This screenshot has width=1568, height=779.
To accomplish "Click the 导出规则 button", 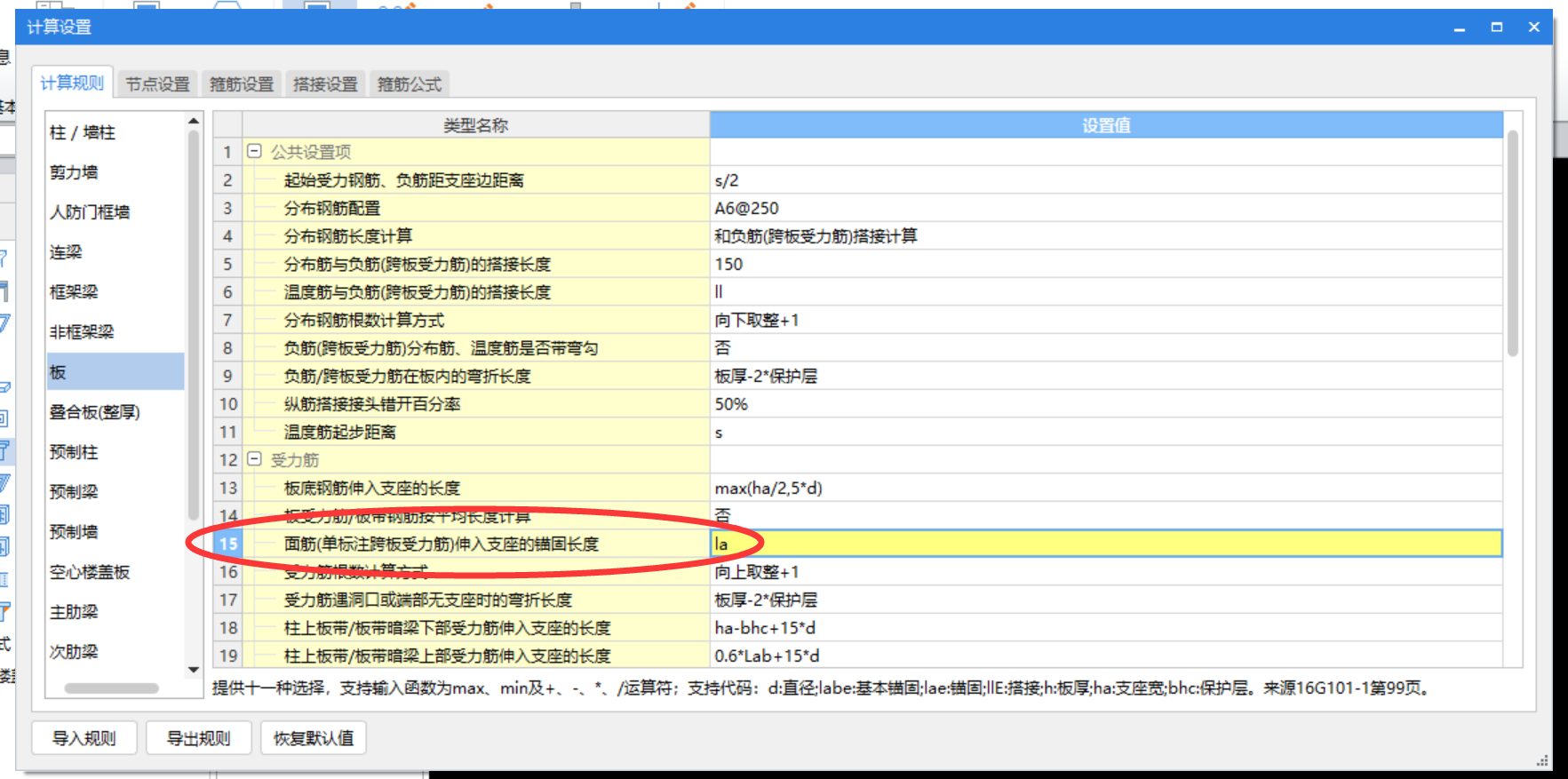I will [x=199, y=738].
